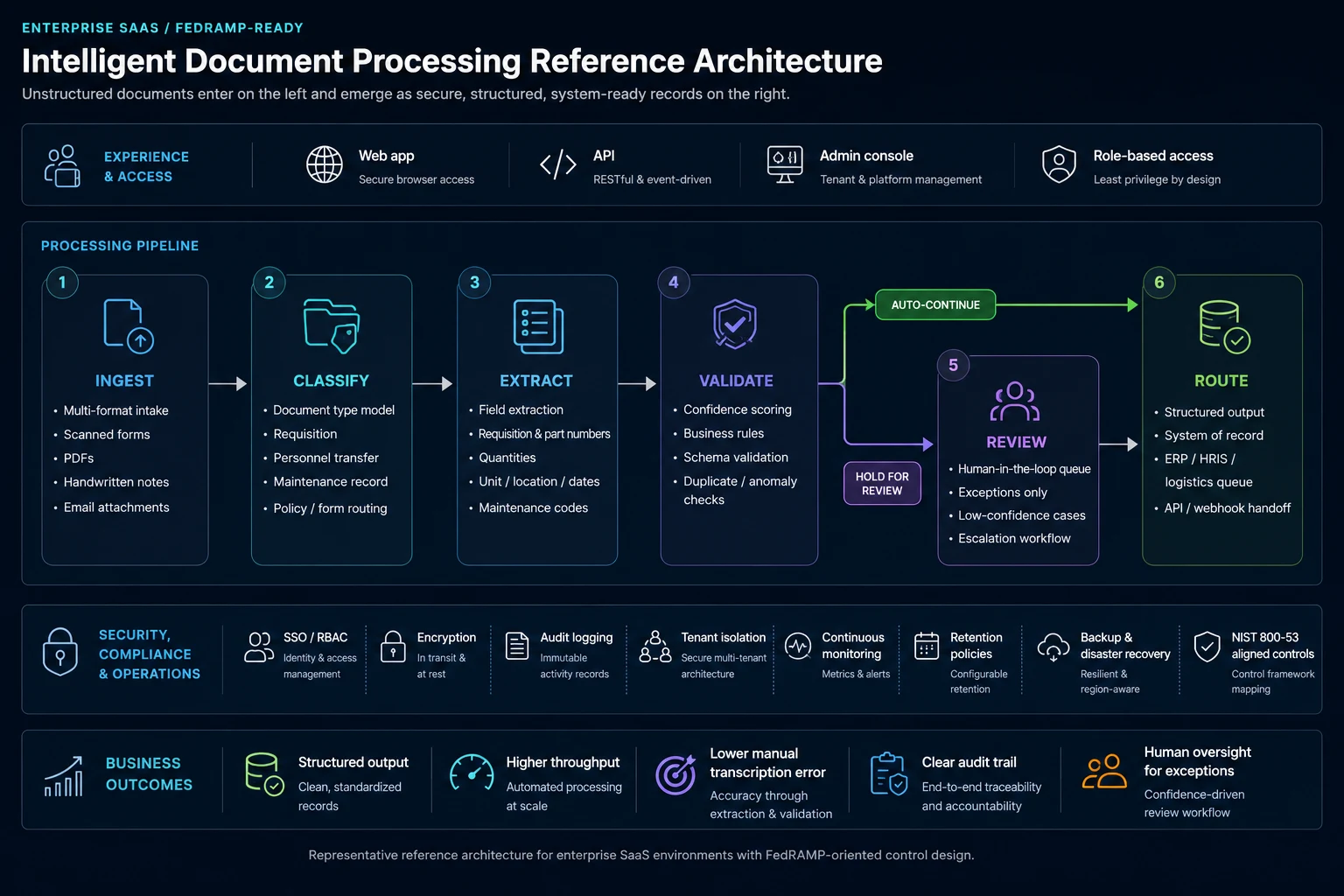Image resolution: width=1344 pixels, height=896 pixels.
Task: Select the Extract checklist icon
Action: (x=538, y=326)
